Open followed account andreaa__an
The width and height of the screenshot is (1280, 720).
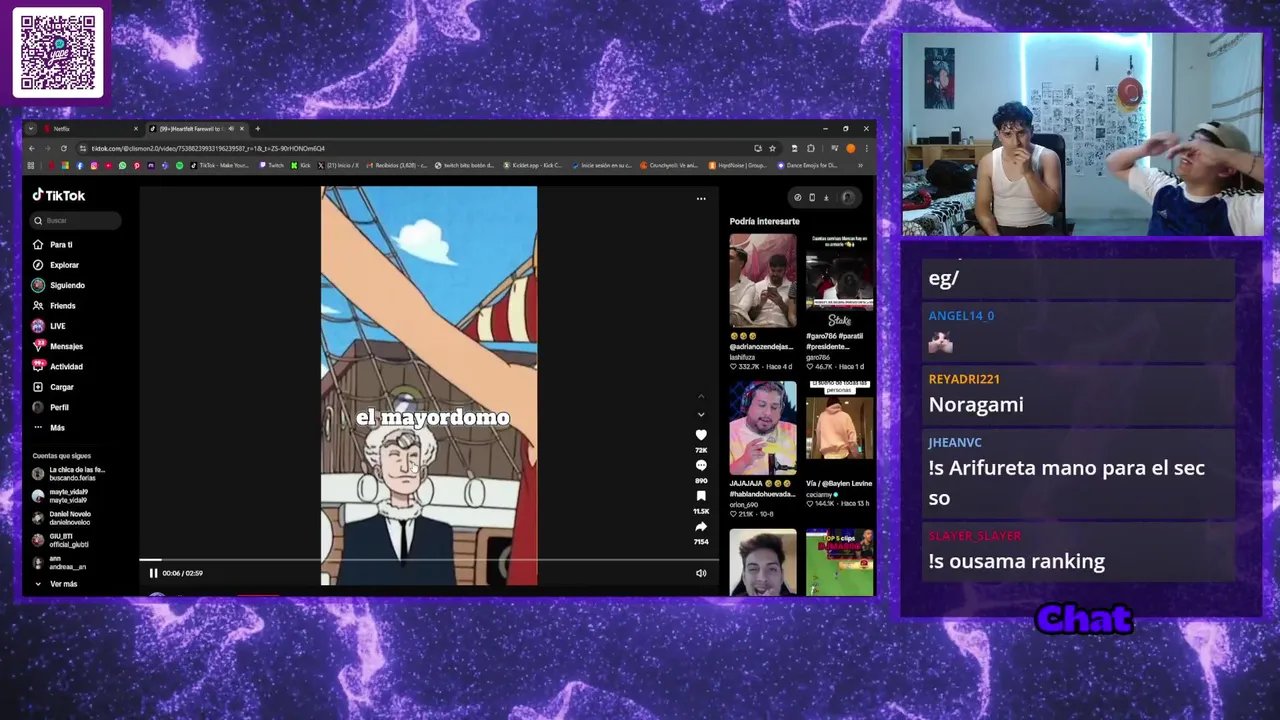59,562
